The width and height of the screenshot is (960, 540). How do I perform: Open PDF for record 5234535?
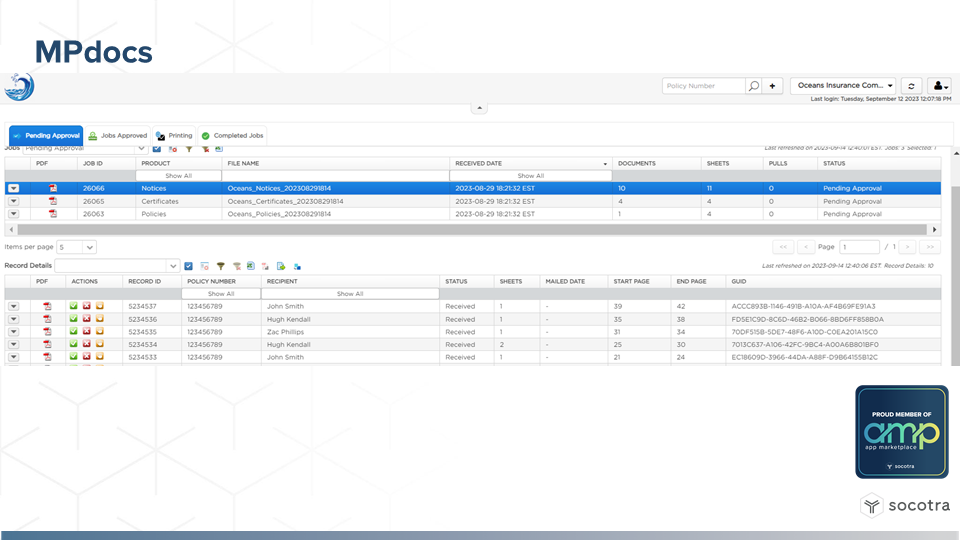click(x=47, y=332)
